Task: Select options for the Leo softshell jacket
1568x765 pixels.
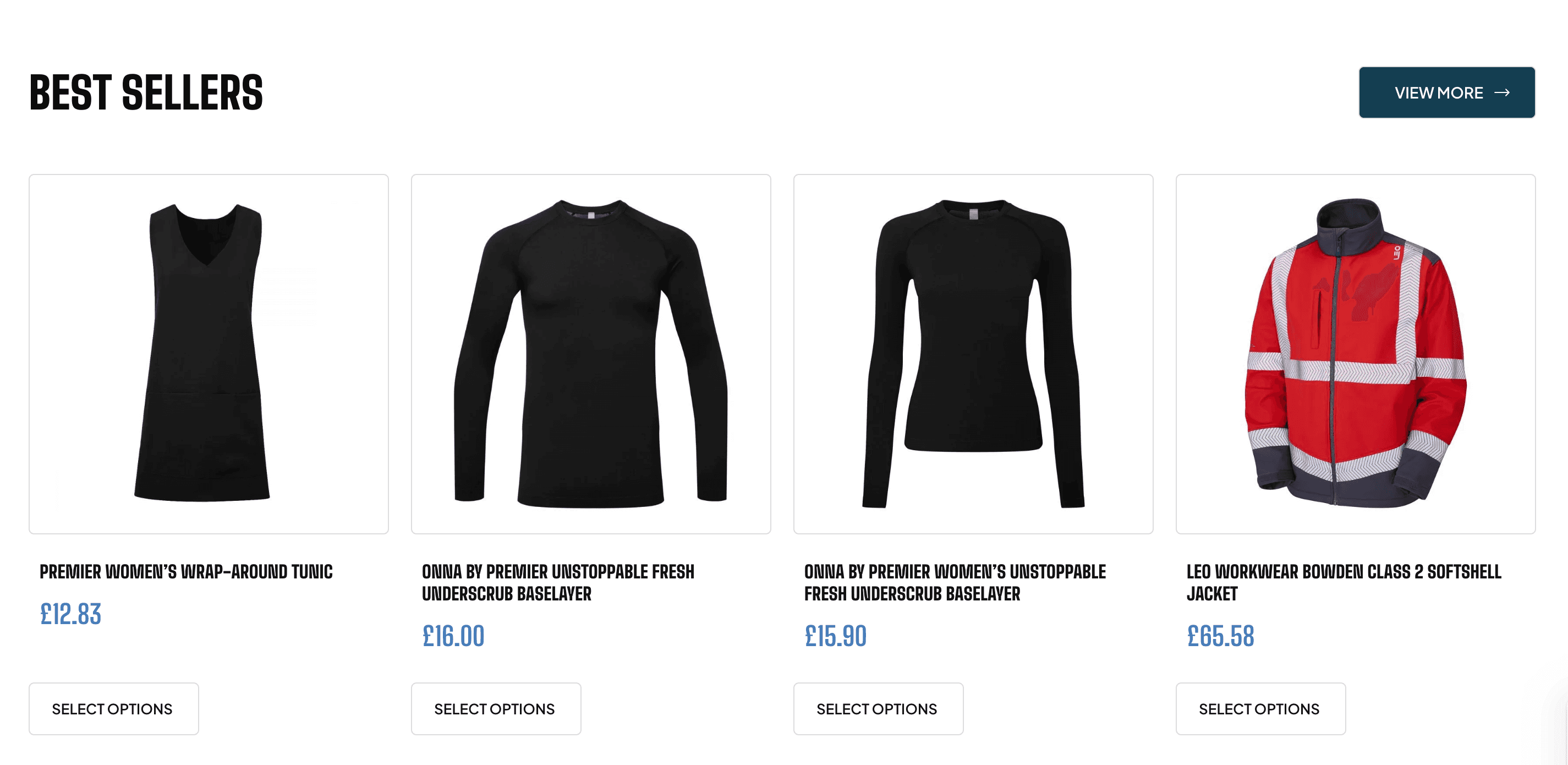Action: click(1260, 708)
